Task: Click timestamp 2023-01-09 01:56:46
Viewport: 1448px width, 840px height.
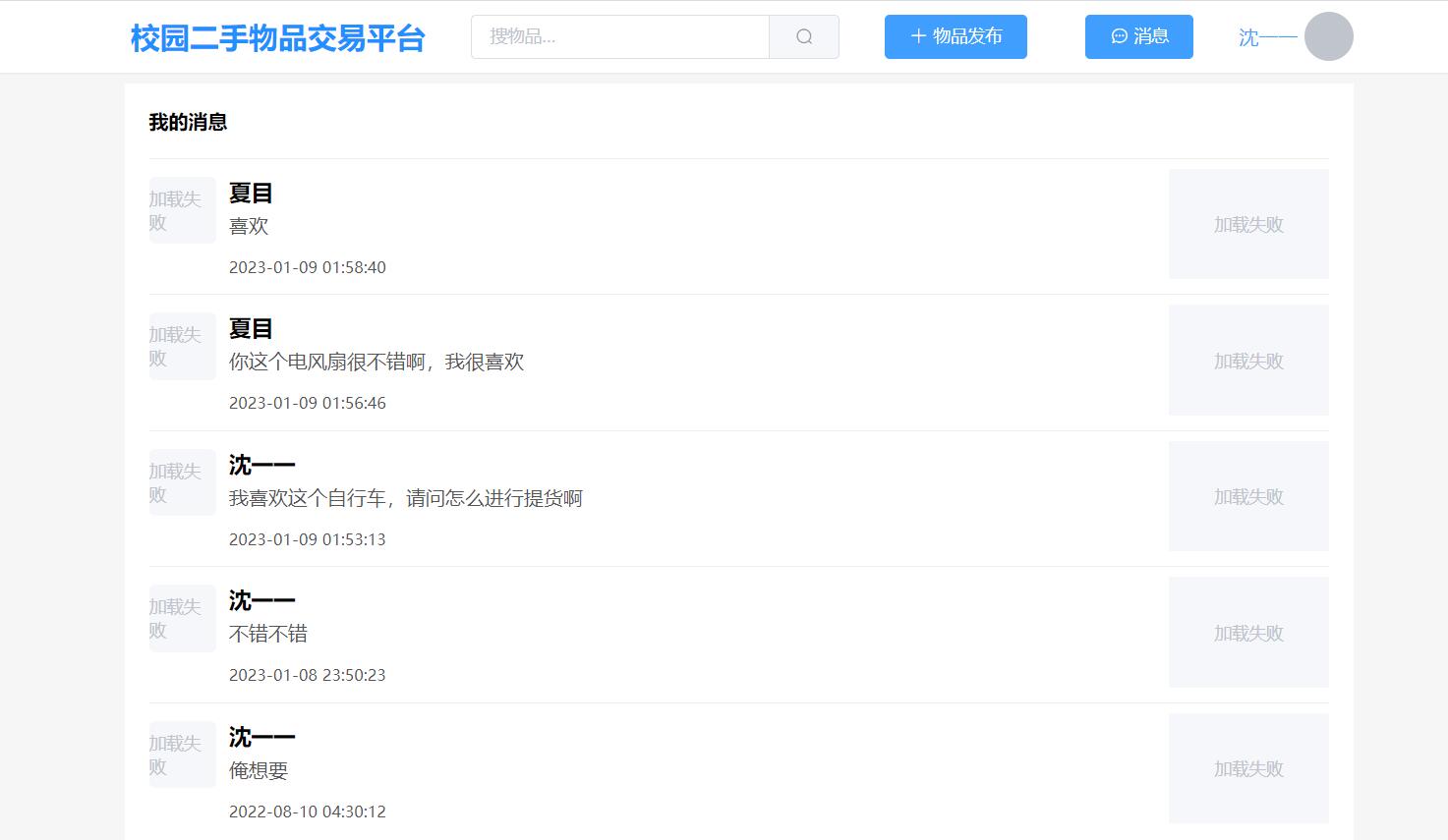Action: tap(308, 403)
